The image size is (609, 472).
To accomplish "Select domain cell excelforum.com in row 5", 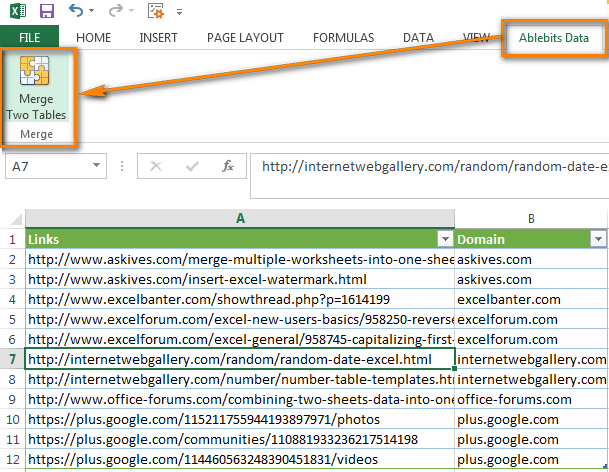I will tap(531, 319).
